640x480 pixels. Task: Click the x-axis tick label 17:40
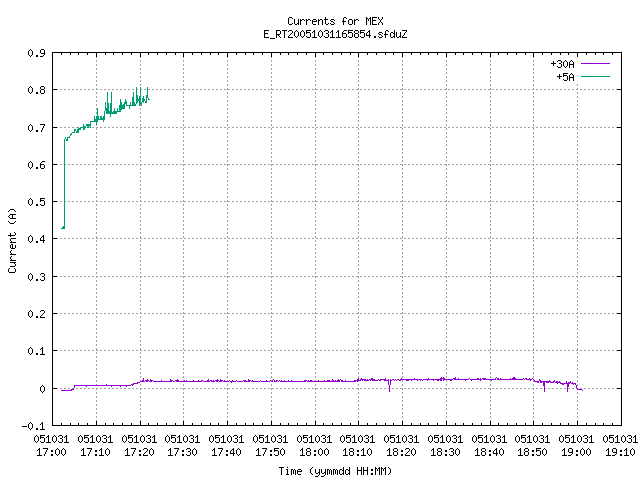tap(226, 452)
